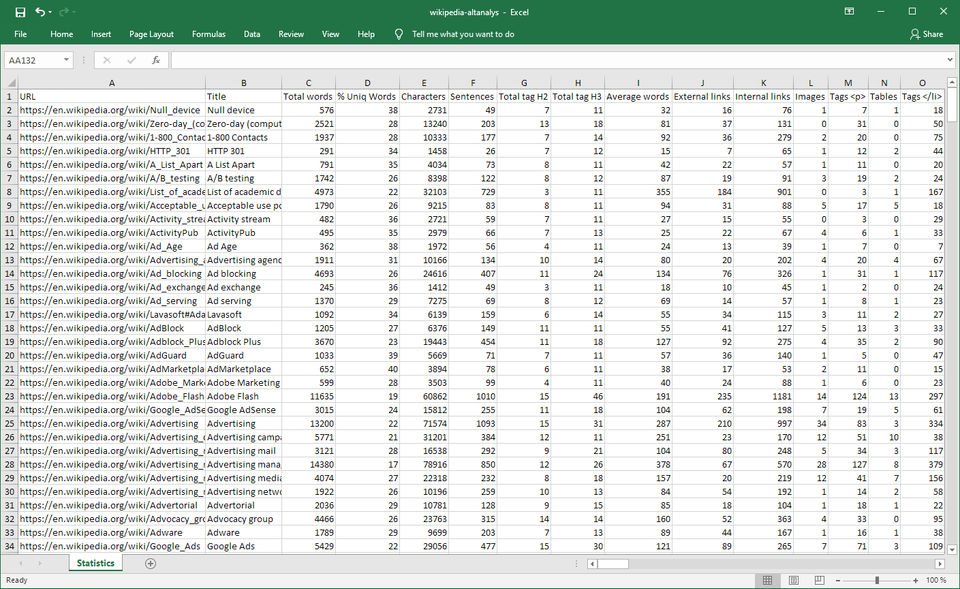Open the Undo history dropdown arrow

coord(52,11)
